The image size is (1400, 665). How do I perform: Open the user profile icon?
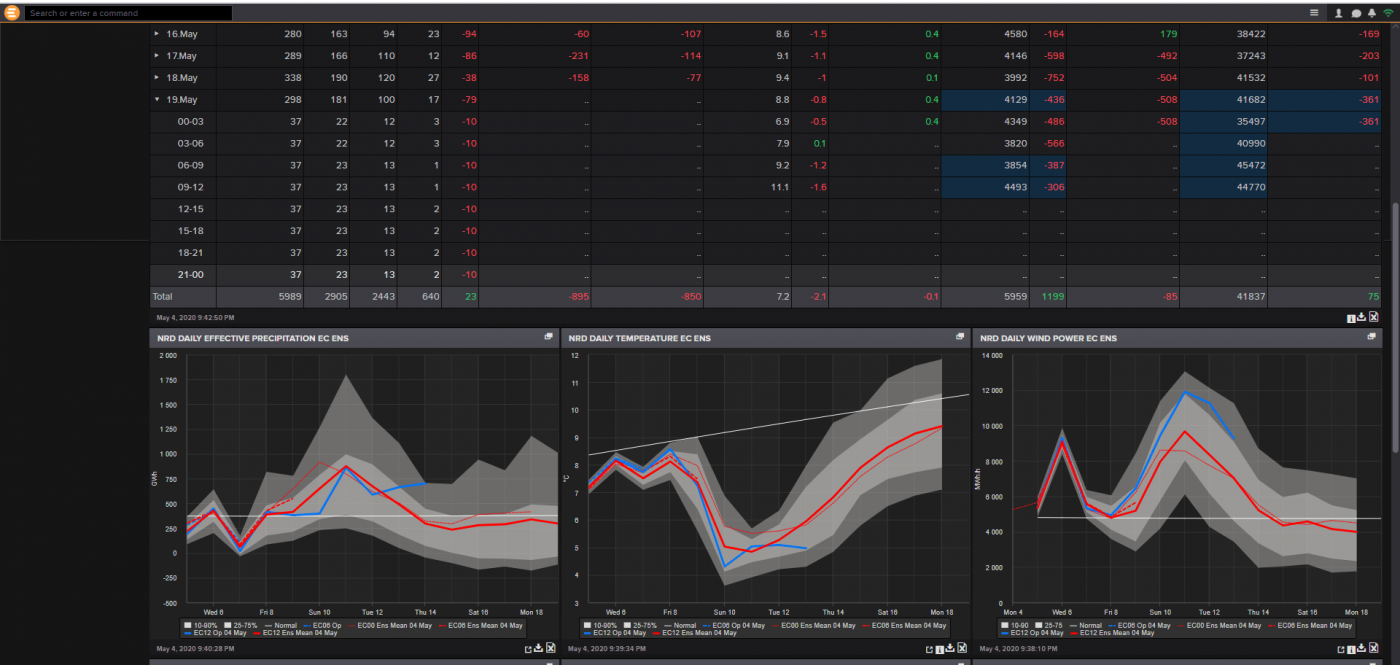(1338, 13)
